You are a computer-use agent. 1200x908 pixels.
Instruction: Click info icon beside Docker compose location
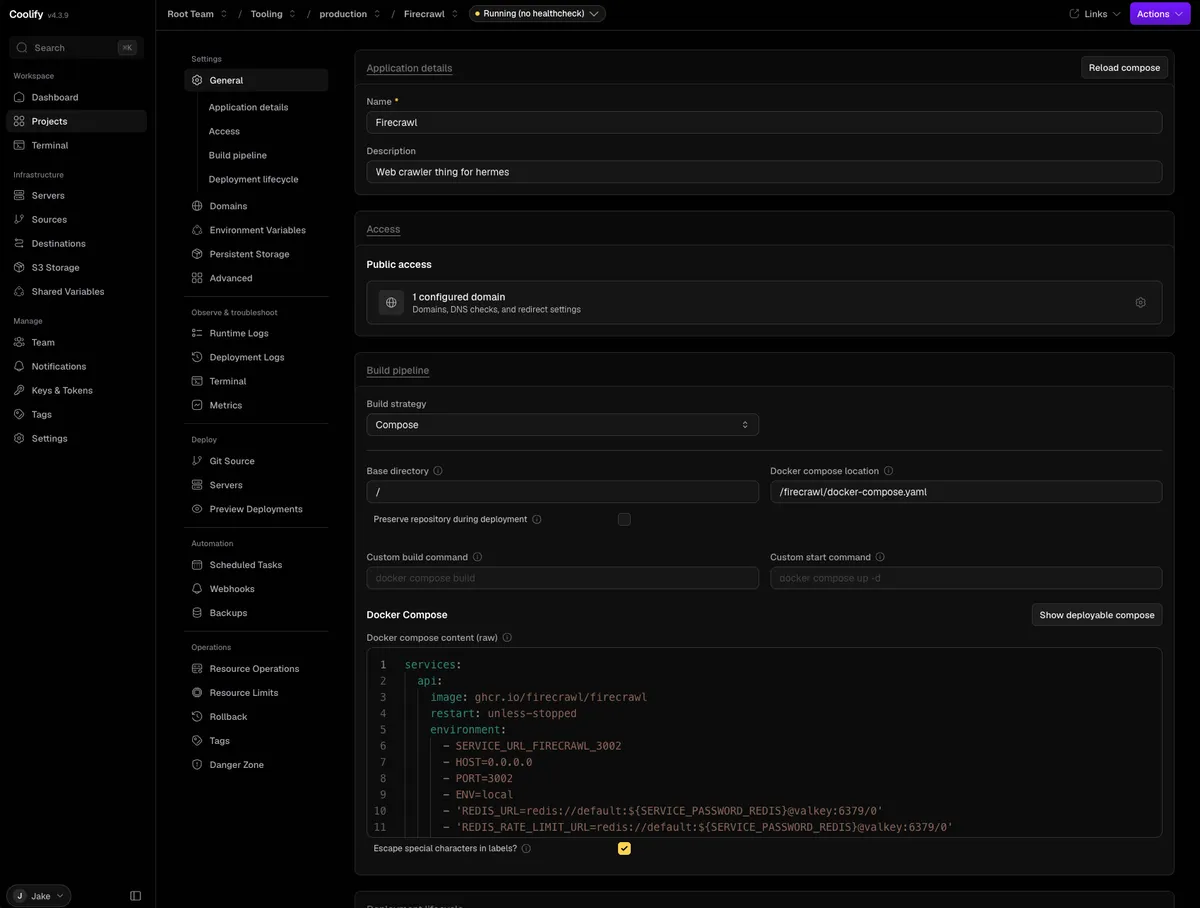click(x=888, y=471)
